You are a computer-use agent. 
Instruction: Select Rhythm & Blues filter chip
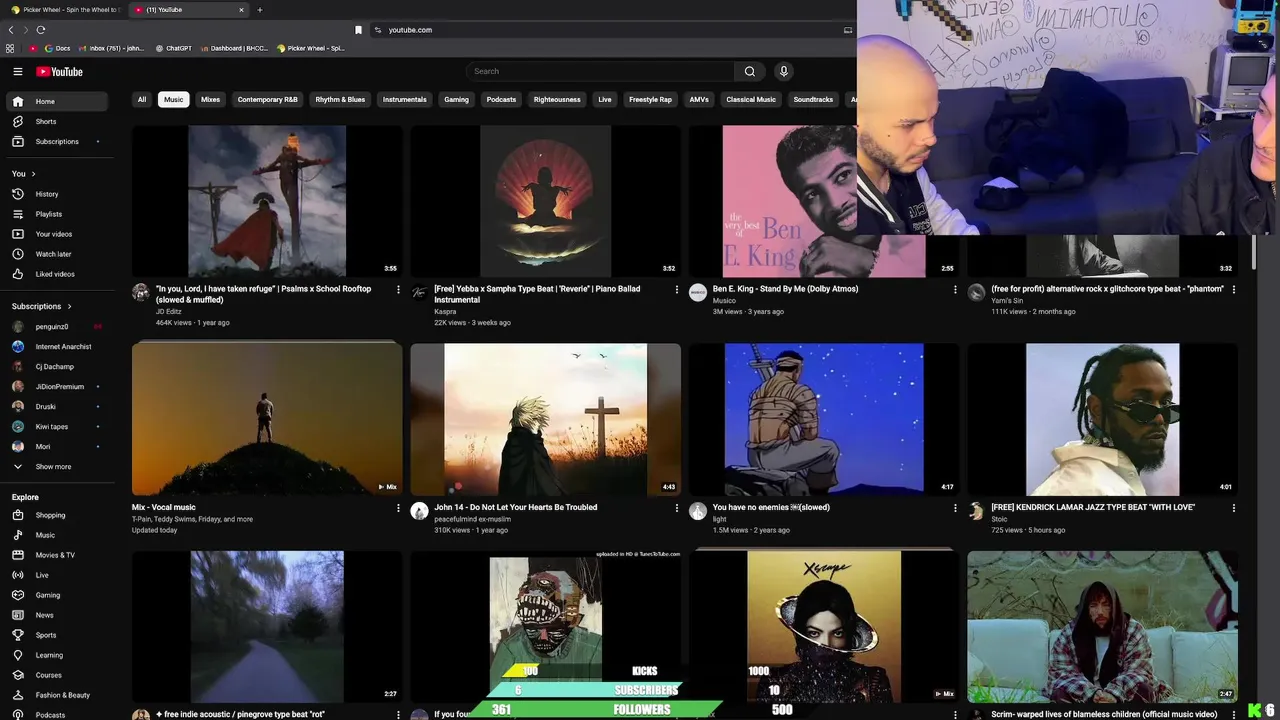click(340, 100)
